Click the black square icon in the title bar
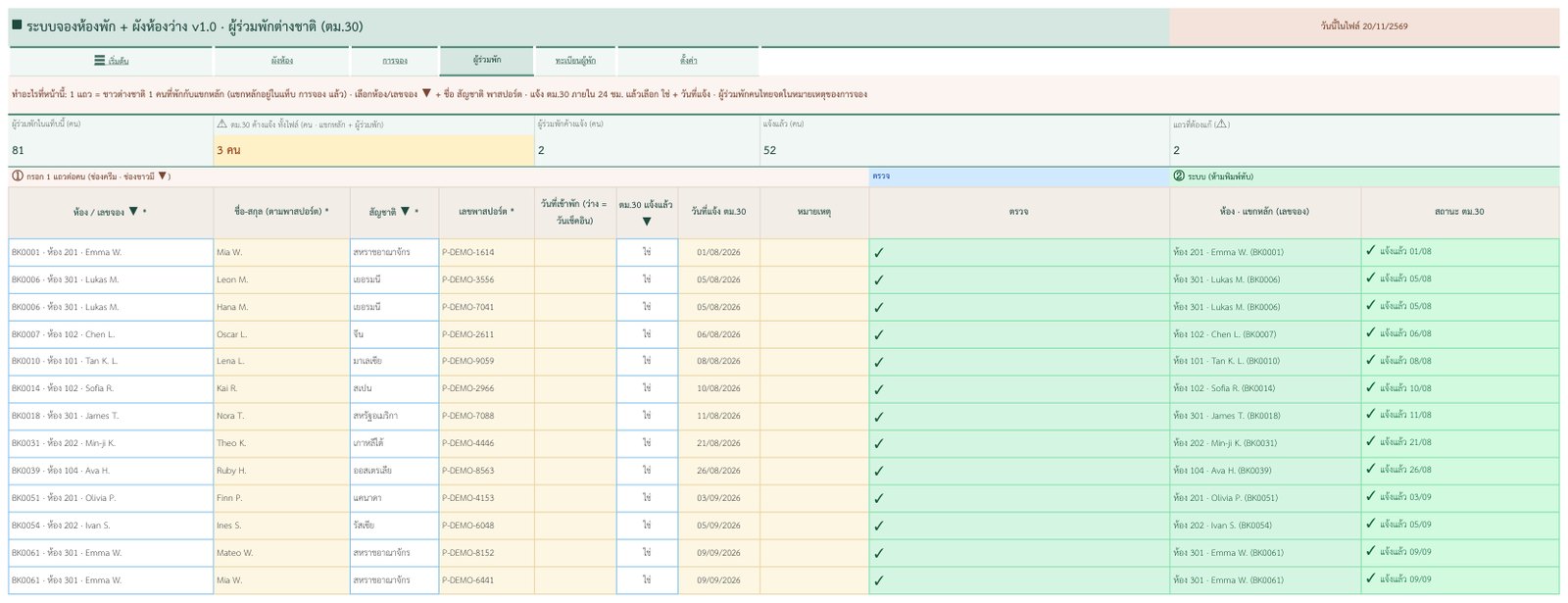This screenshot has height=603, width=1568. coord(17,25)
